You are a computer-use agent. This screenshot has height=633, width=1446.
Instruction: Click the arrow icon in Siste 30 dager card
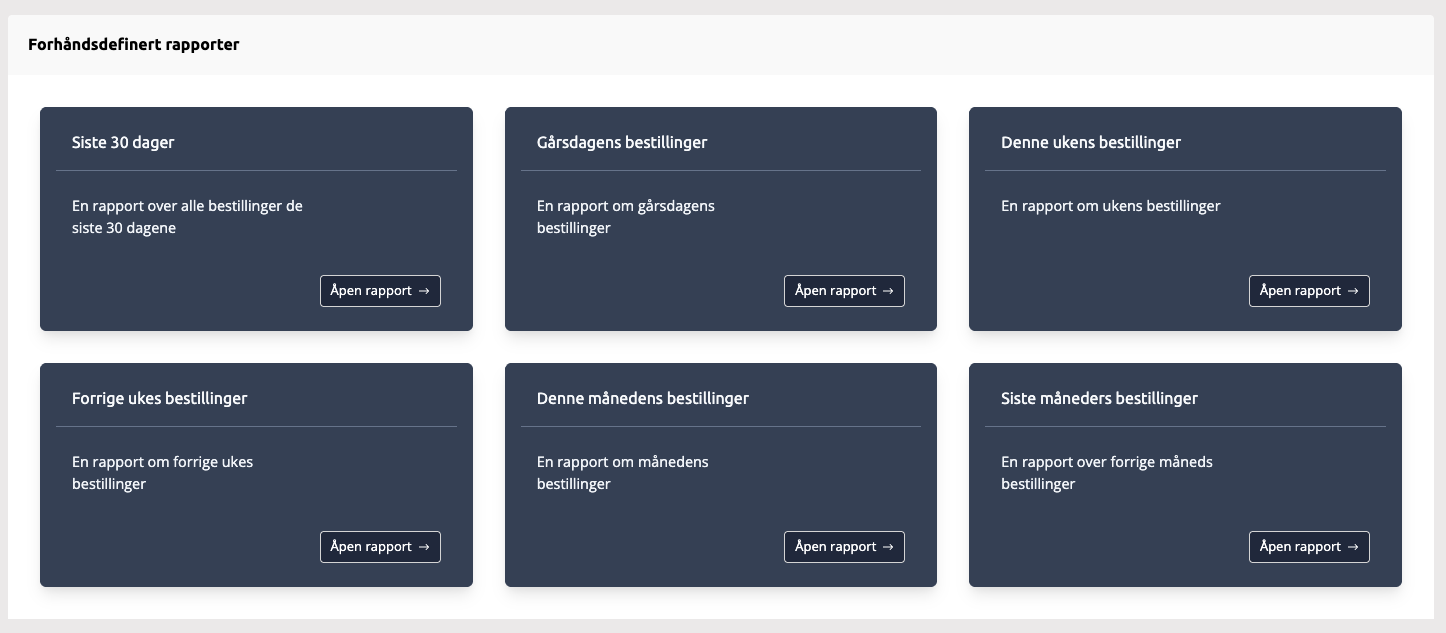424,291
